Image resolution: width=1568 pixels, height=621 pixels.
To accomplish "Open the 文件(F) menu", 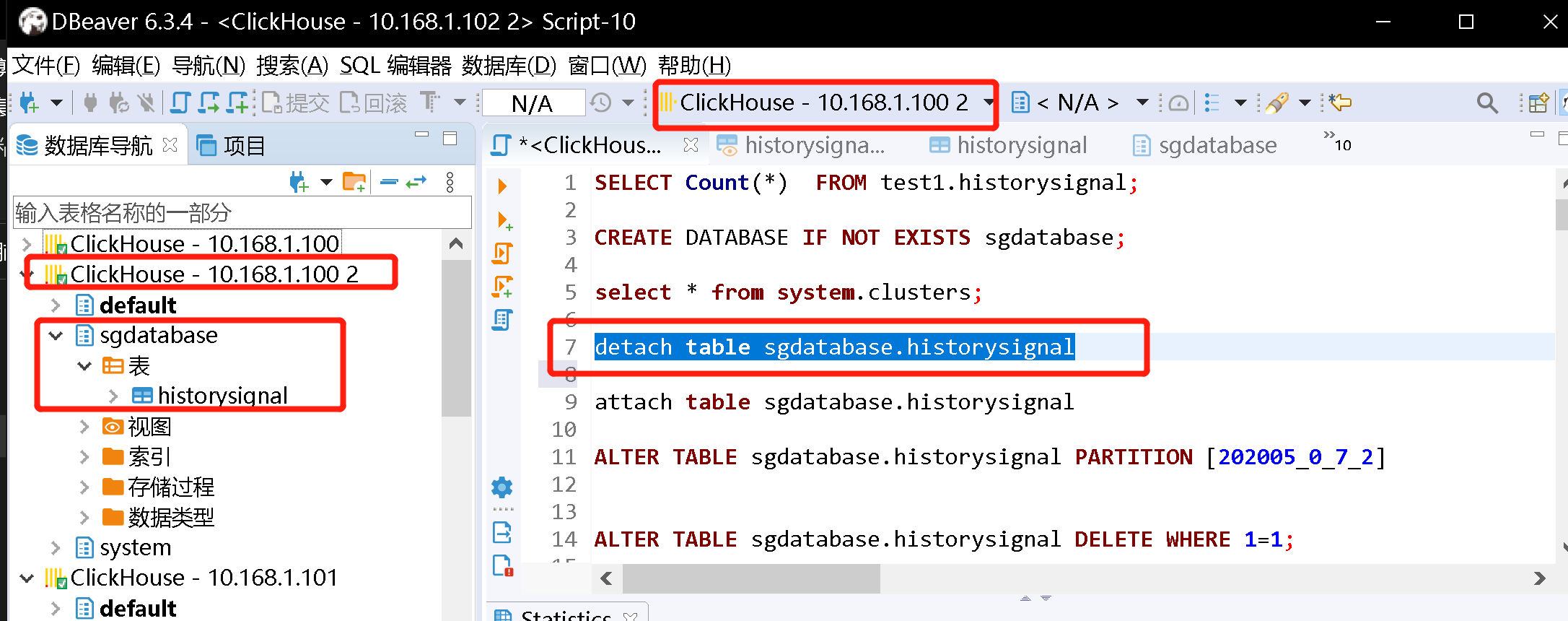I will [46, 66].
